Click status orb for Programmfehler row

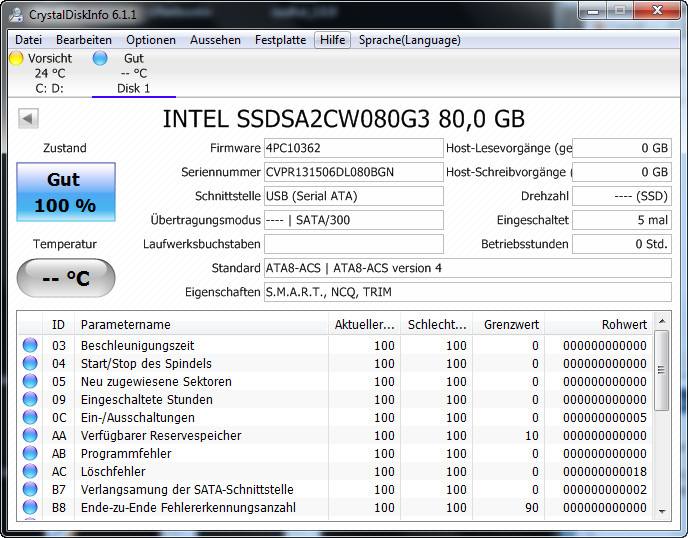pyautogui.click(x=30, y=453)
